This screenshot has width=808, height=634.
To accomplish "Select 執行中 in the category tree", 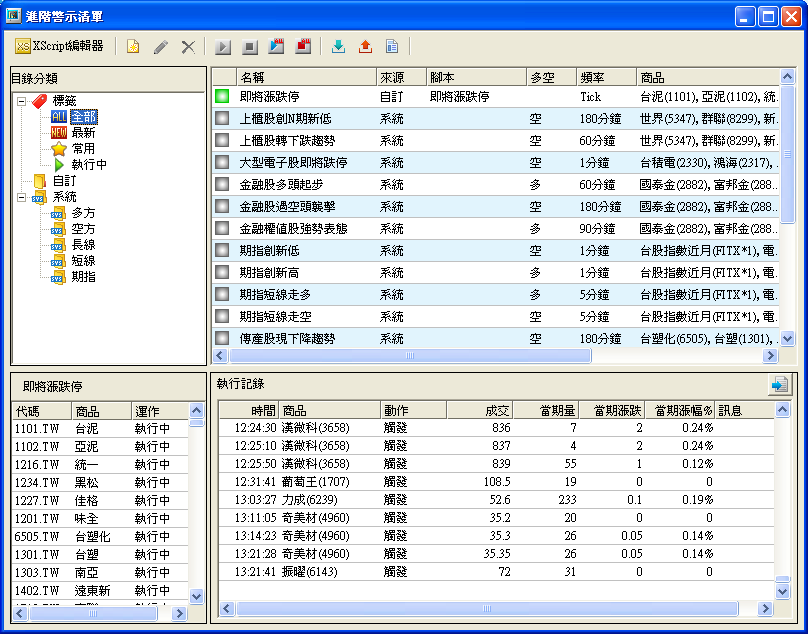I will click(88, 165).
